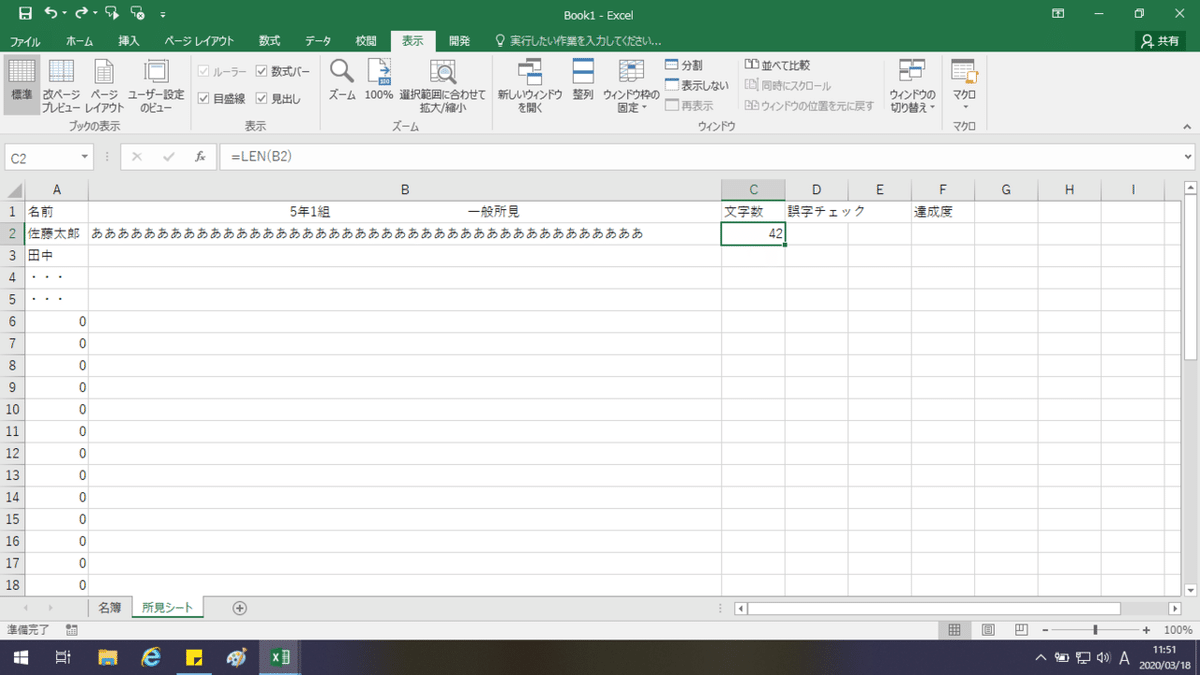
Task: Add a new sheet with plus icon
Action: coord(239,607)
